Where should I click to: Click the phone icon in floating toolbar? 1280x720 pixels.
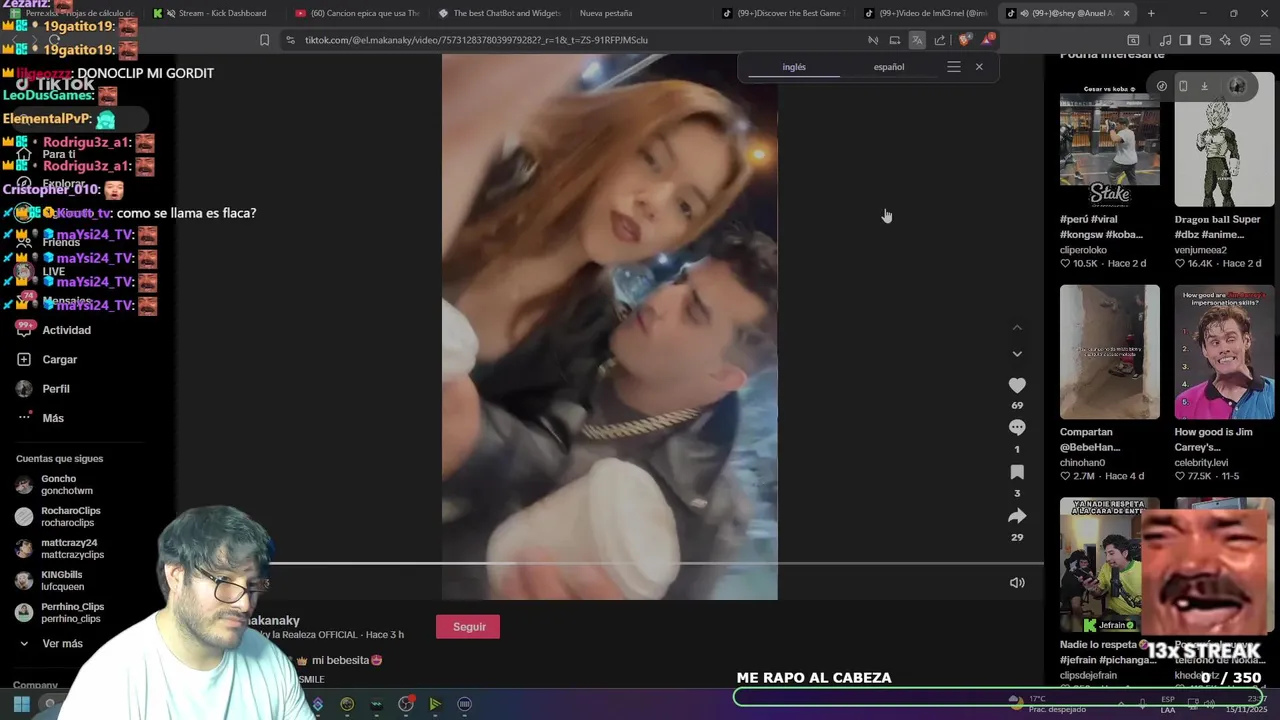pos(1183,86)
